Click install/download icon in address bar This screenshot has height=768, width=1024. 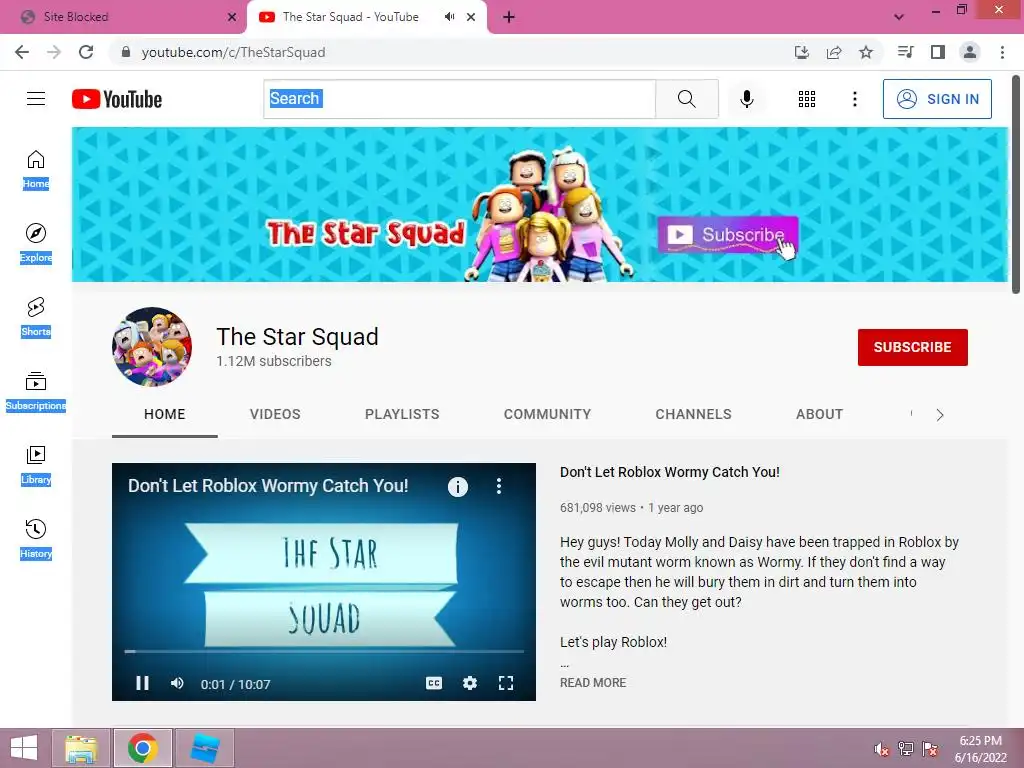click(x=802, y=52)
